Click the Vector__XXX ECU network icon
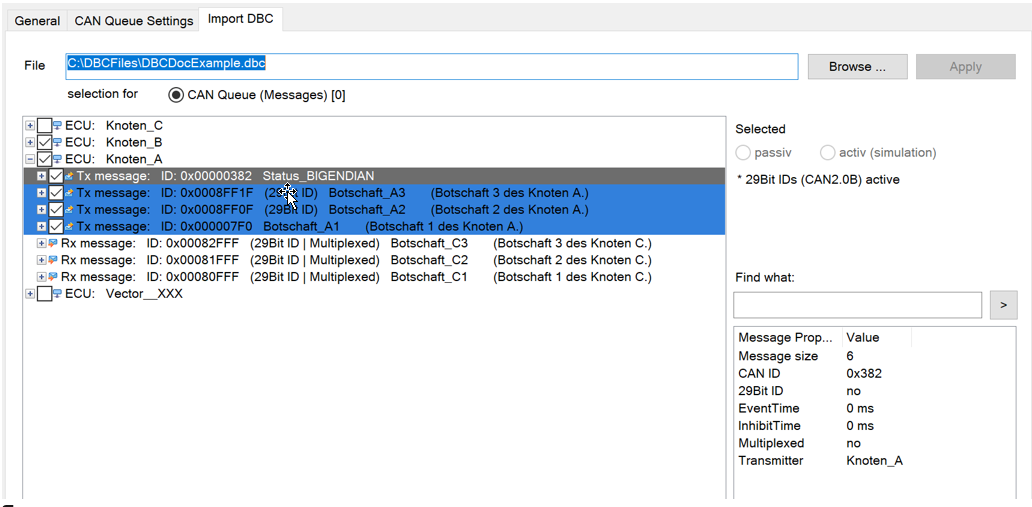Image resolution: width=1032 pixels, height=507 pixels. coord(57,294)
